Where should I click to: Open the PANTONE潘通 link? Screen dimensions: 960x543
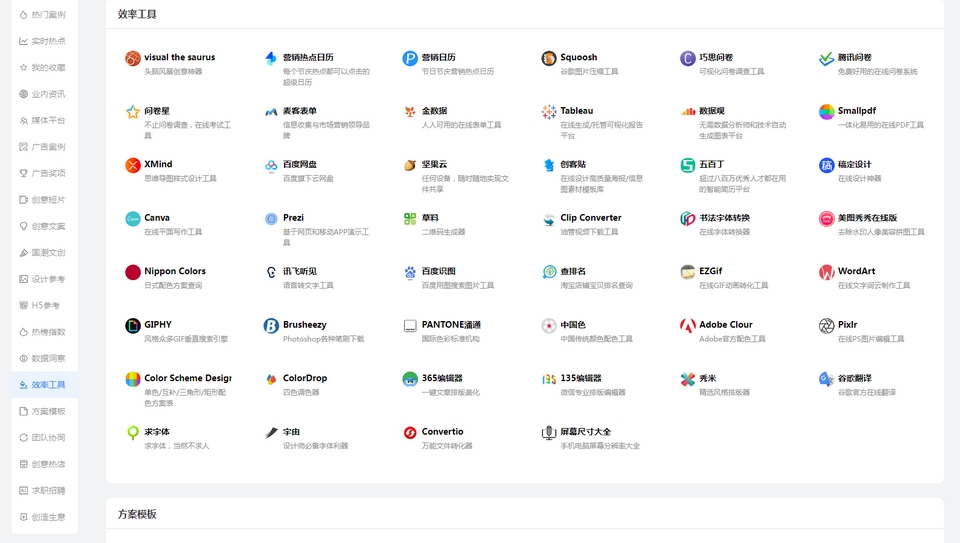(451, 324)
